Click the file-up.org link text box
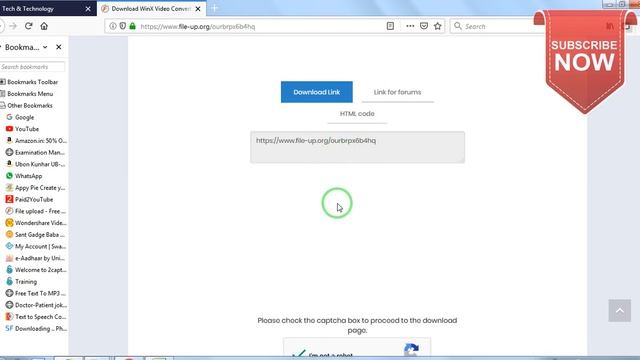640x360 pixels. click(x=358, y=147)
